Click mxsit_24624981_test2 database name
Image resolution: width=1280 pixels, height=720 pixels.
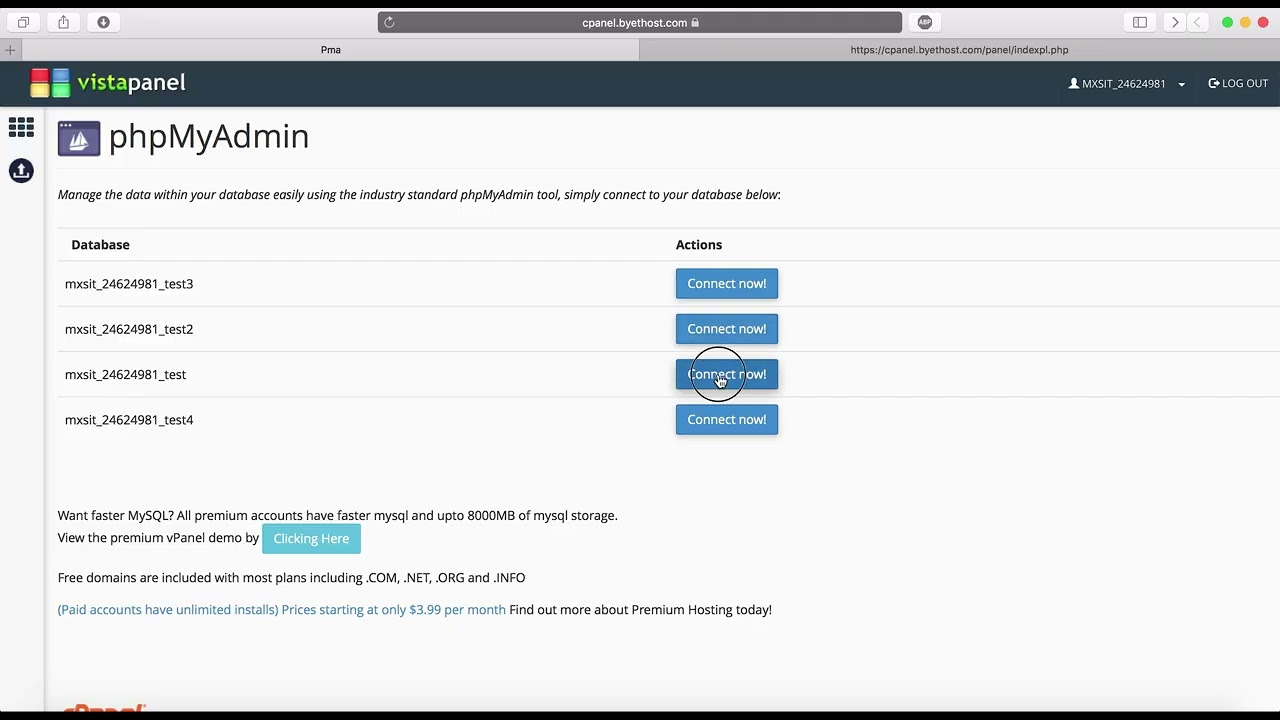point(129,329)
